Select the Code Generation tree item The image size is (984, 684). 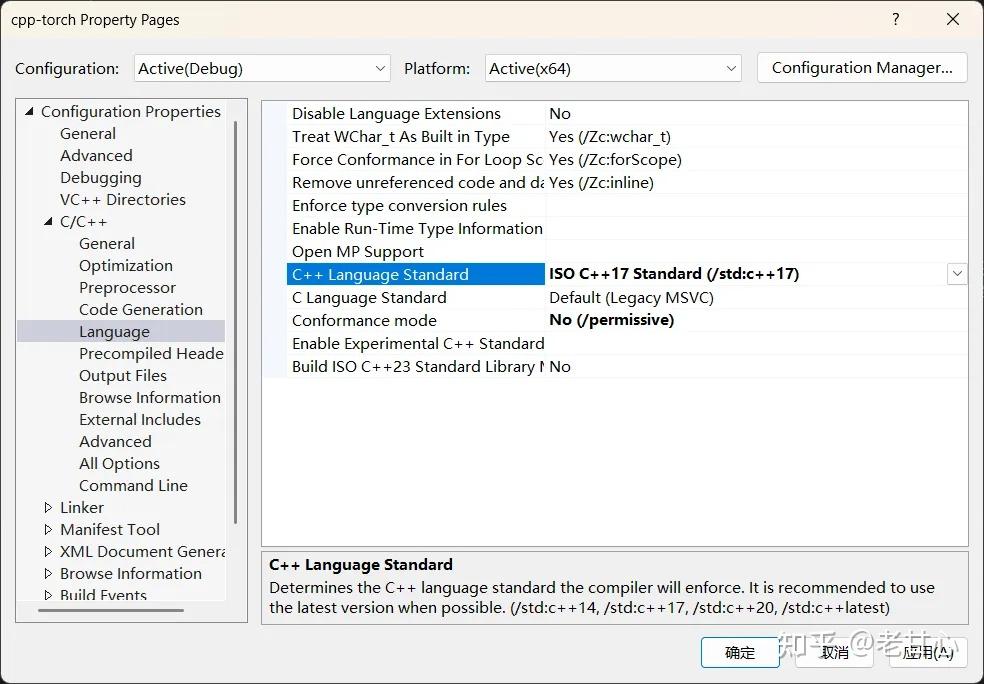tap(140, 309)
